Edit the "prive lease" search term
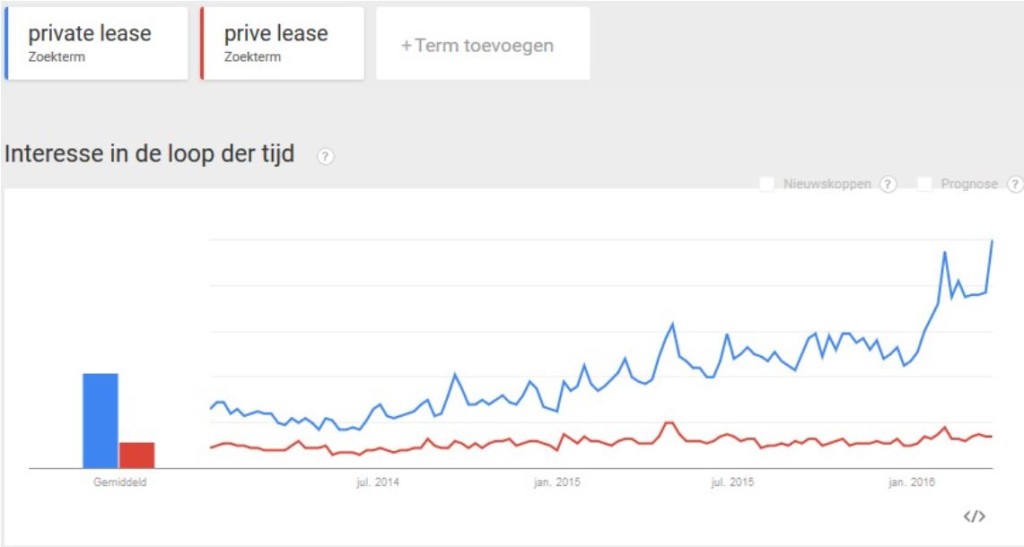Viewport: 1024px width, 547px height. [x=276, y=34]
